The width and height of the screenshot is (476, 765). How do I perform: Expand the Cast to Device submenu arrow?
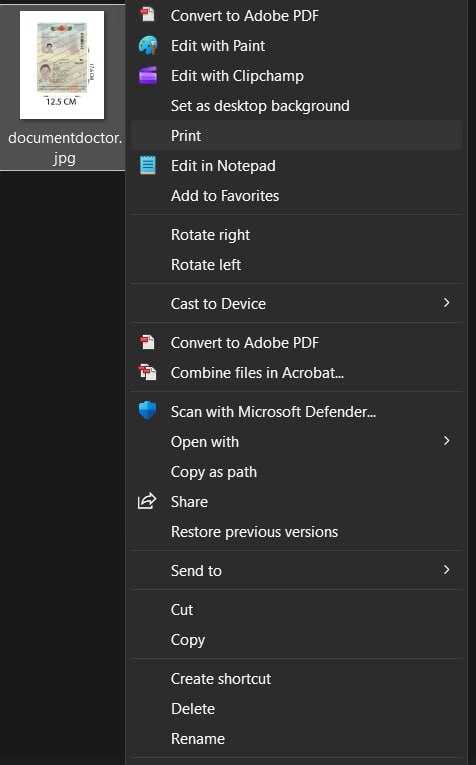[x=446, y=303]
